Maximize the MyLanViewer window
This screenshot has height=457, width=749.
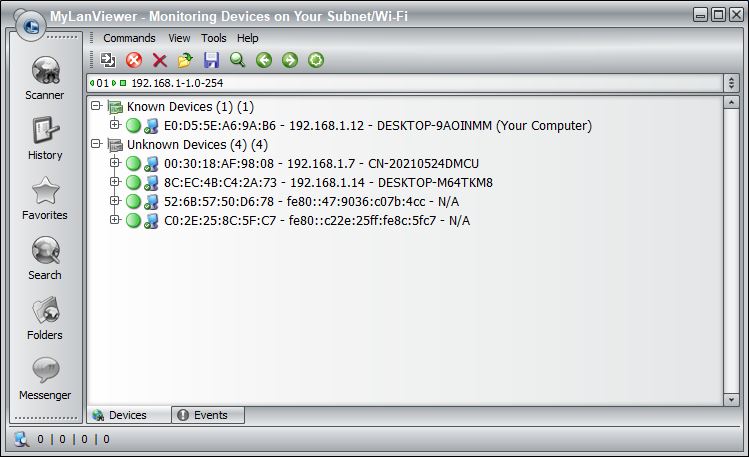718,15
